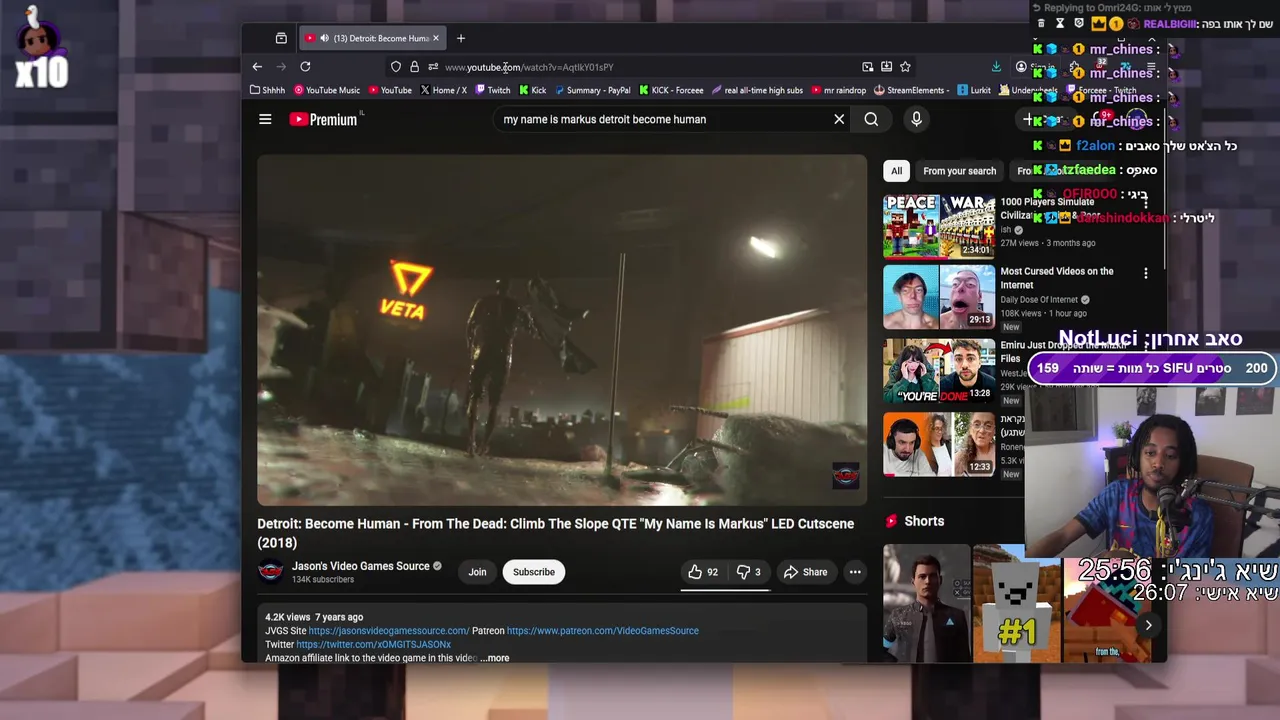Open site permissions icon in address bar
This screenshot has height=720, width=1280.
pos(433,67)
